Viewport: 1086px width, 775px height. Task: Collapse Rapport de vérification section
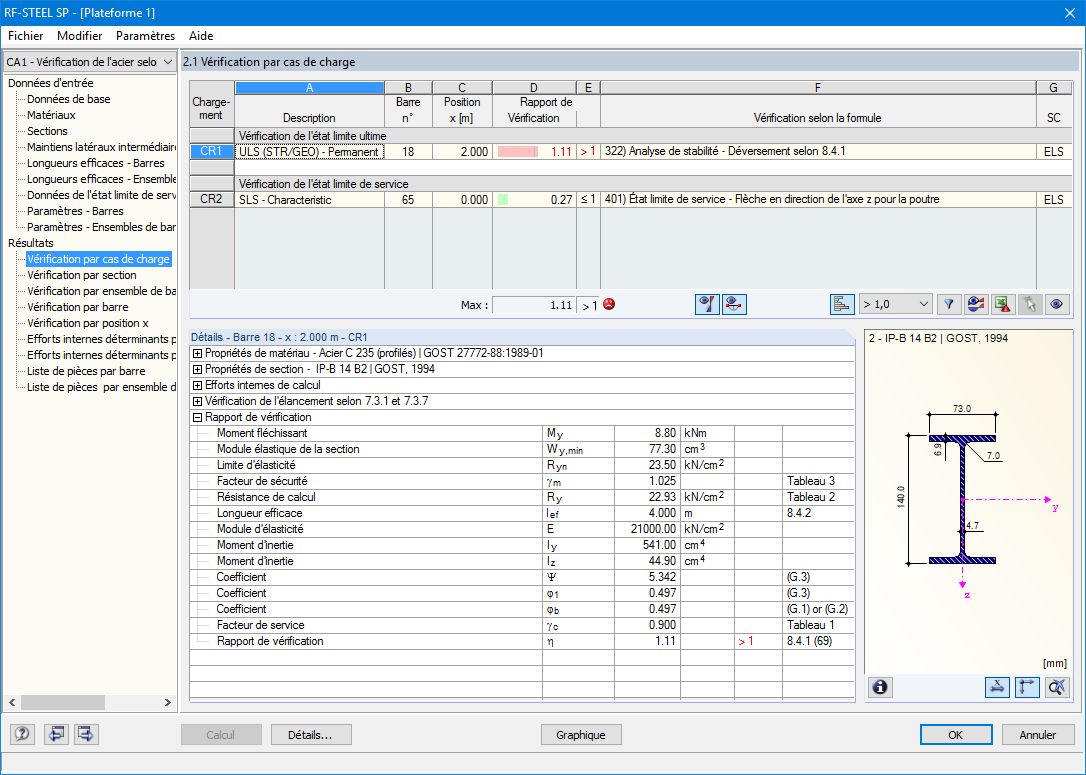197,418
